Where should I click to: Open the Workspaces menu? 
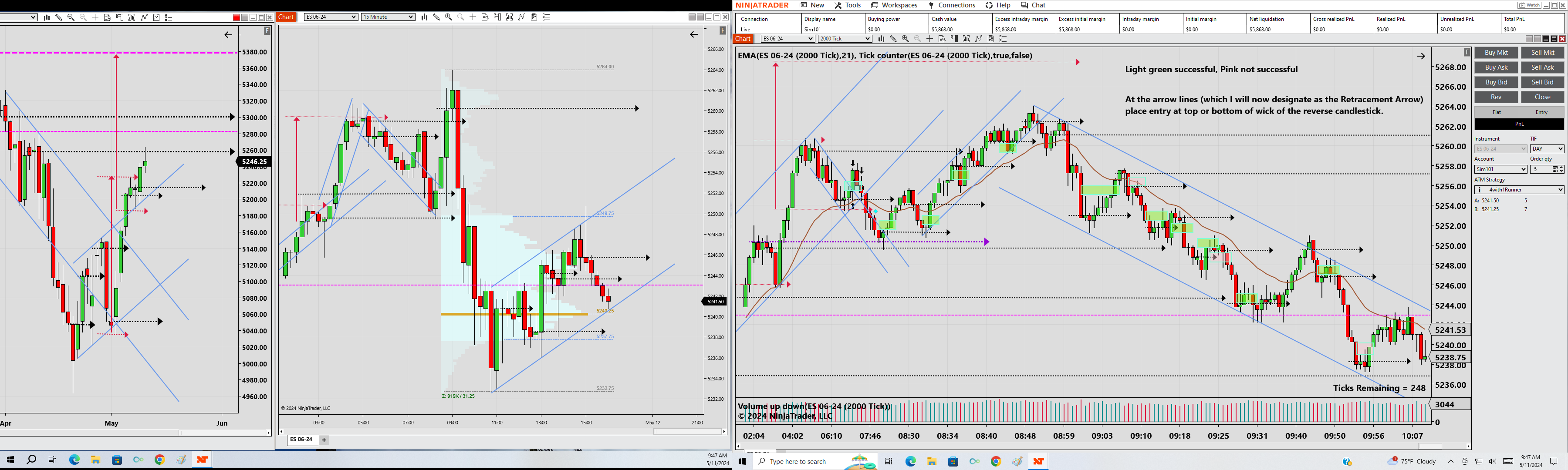pos(894,6)
